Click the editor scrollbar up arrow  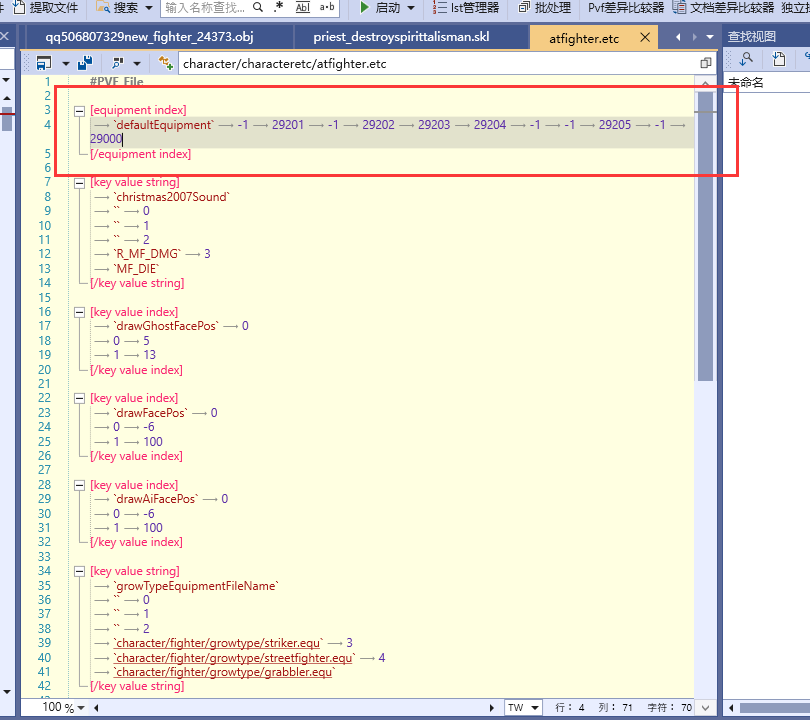pyautogui.click(x=705, y=83)
